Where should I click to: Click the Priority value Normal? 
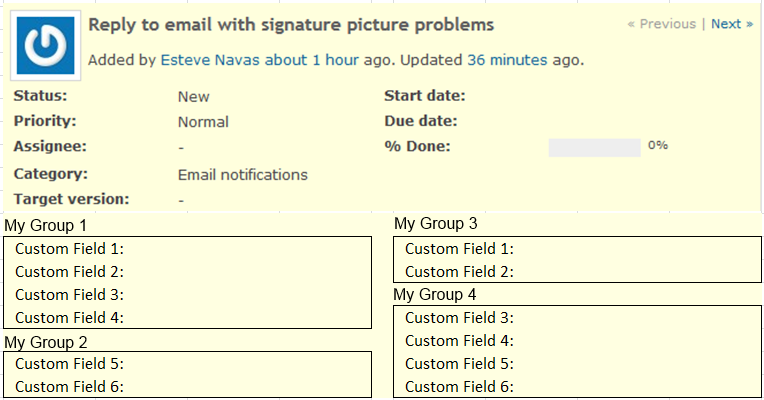(203, 122)
